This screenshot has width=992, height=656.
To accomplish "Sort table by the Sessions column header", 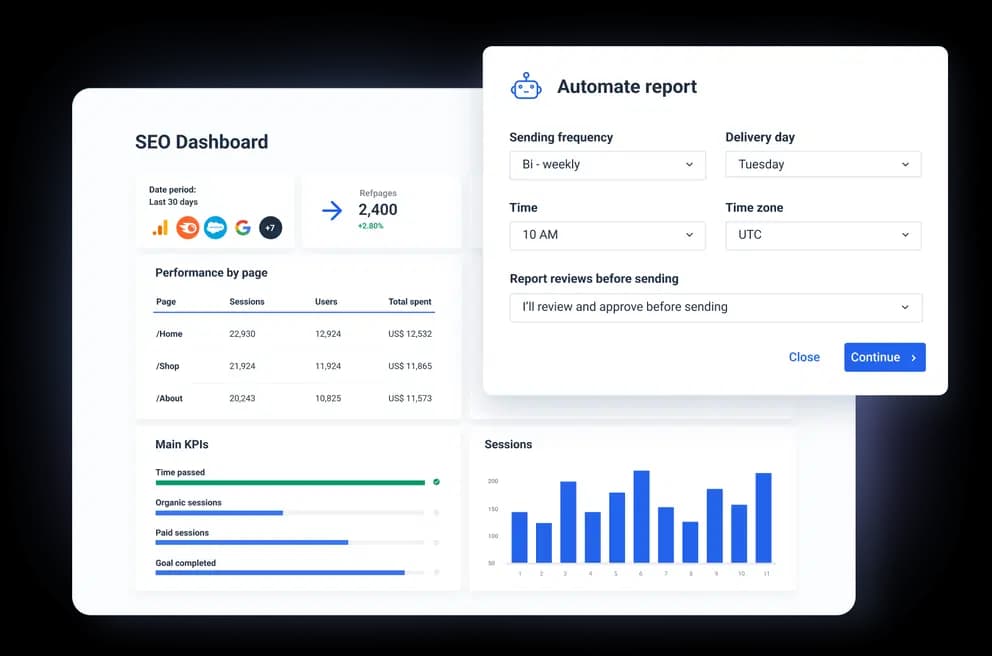I will pos(247,301).
